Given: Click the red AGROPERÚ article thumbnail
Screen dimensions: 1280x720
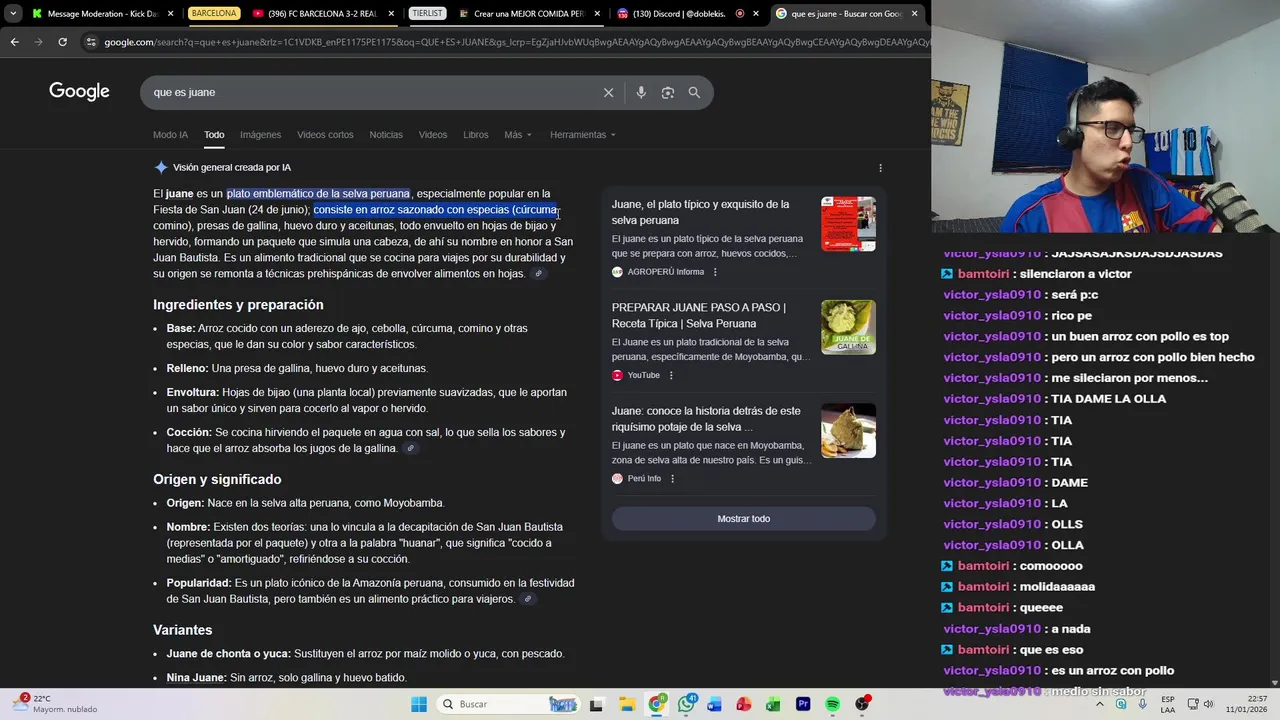Looking at the screenshot, I should coord(848,224).
